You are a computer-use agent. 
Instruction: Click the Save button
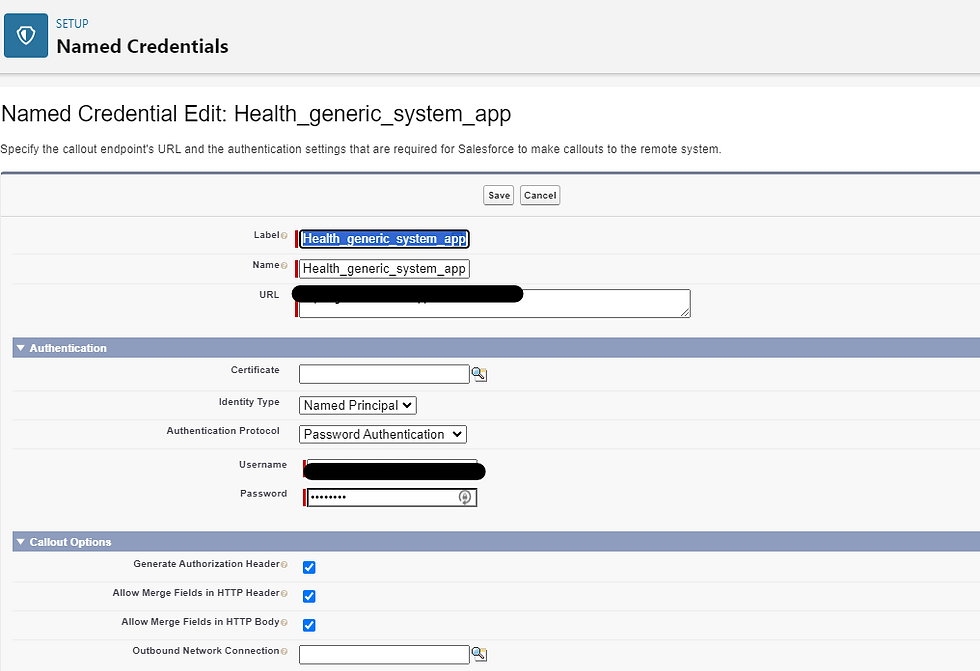[x=498, y=195]
